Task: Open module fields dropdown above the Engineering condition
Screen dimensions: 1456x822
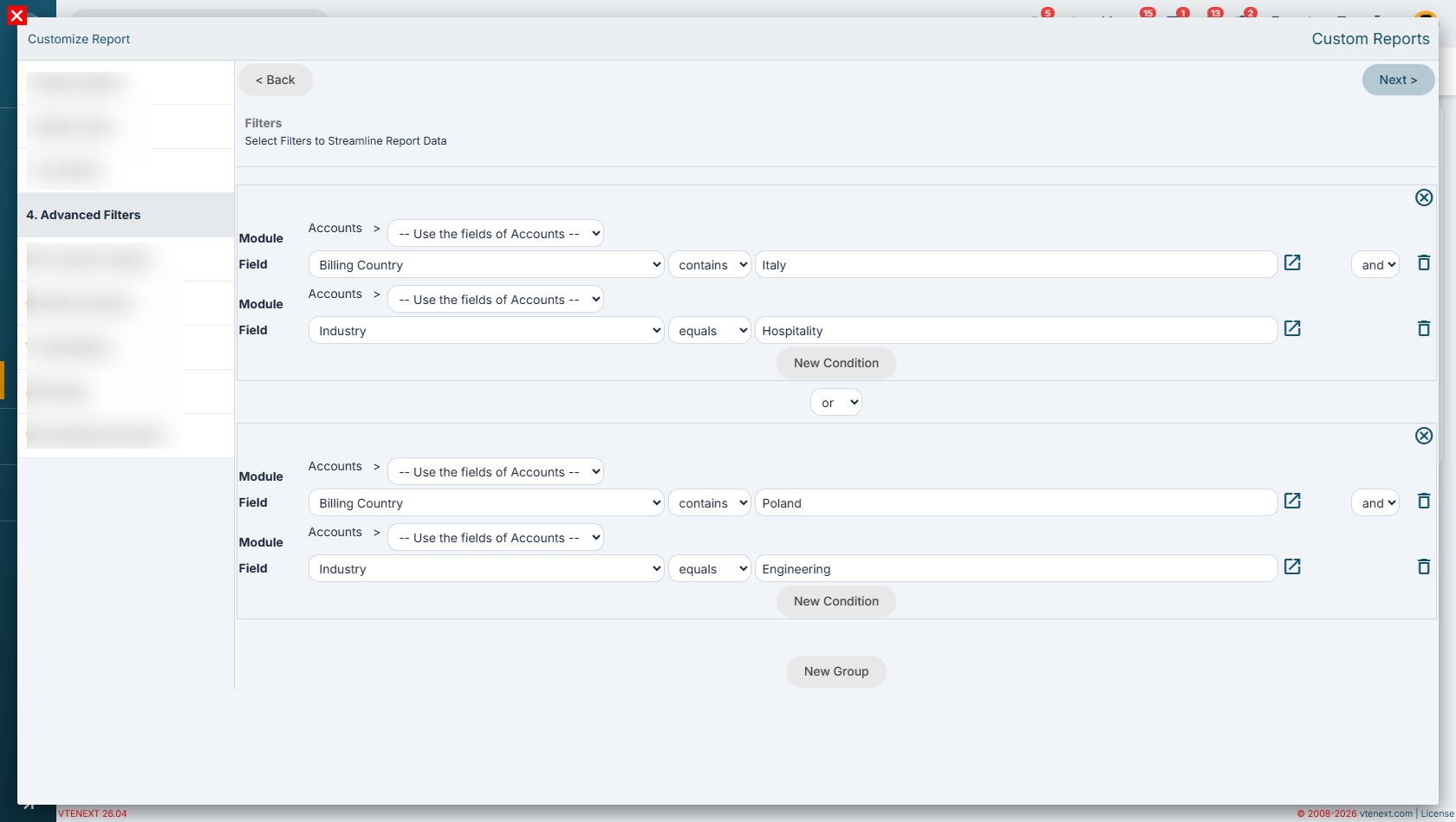Action: [496, 538]
